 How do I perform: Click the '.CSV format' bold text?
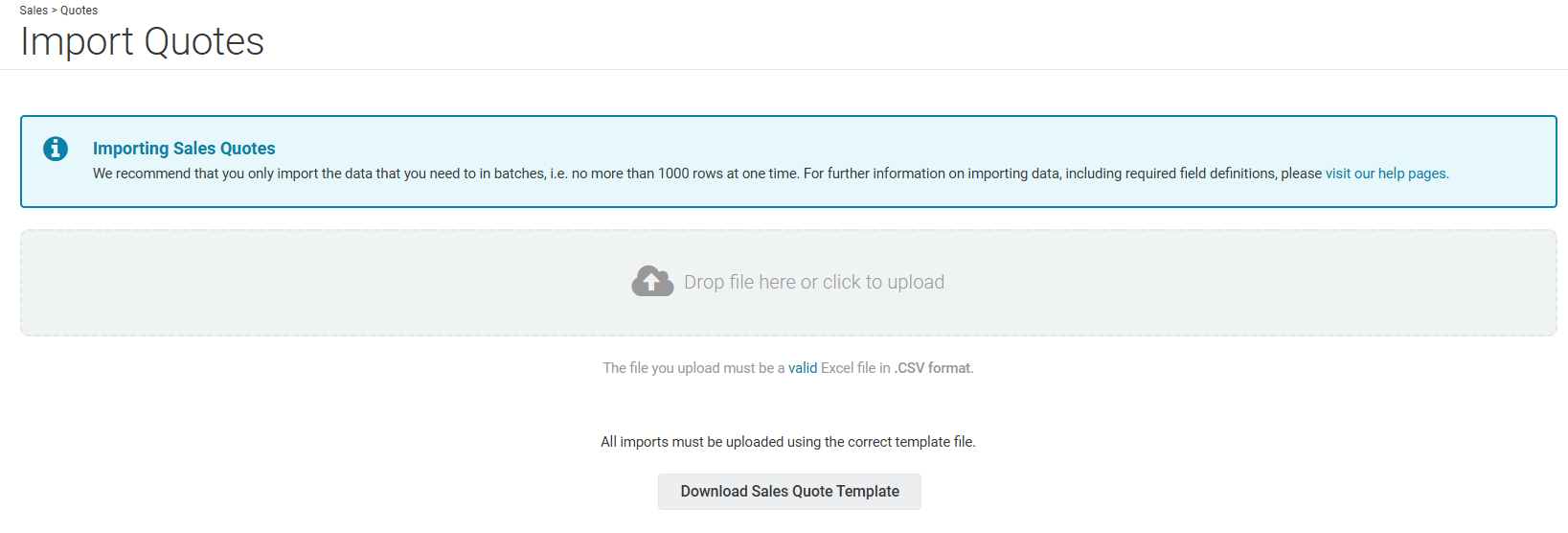pos(932,368)
